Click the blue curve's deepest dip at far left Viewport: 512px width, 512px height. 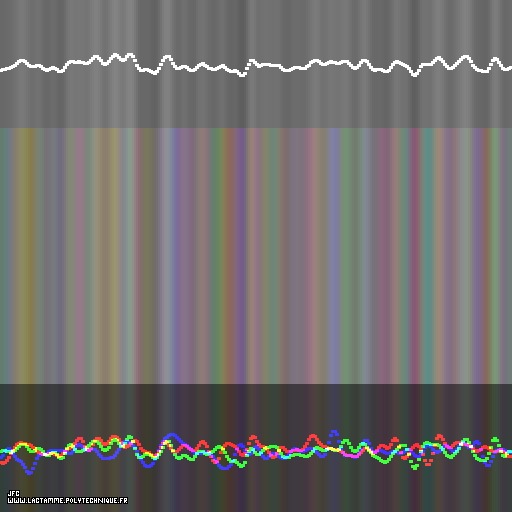[29, 471]
